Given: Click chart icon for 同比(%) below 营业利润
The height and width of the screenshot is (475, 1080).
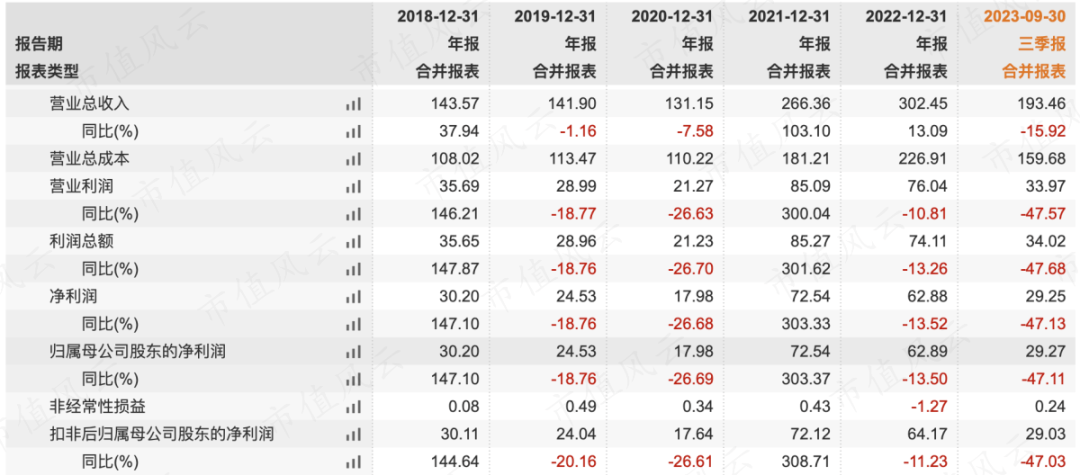Looking at the screenshot, I should (x=353, y=214).
